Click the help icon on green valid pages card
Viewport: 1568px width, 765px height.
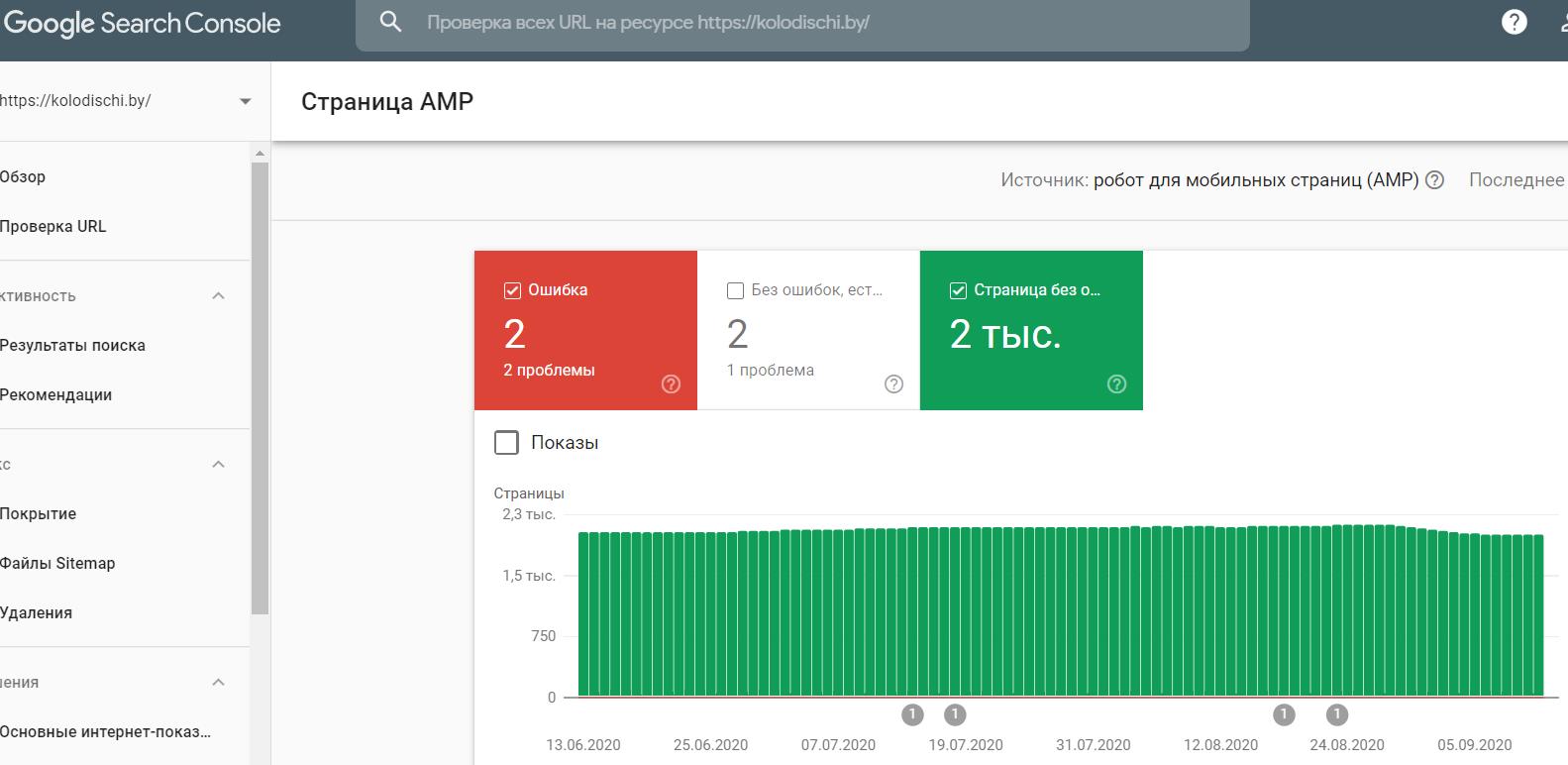pos(1116,384)
